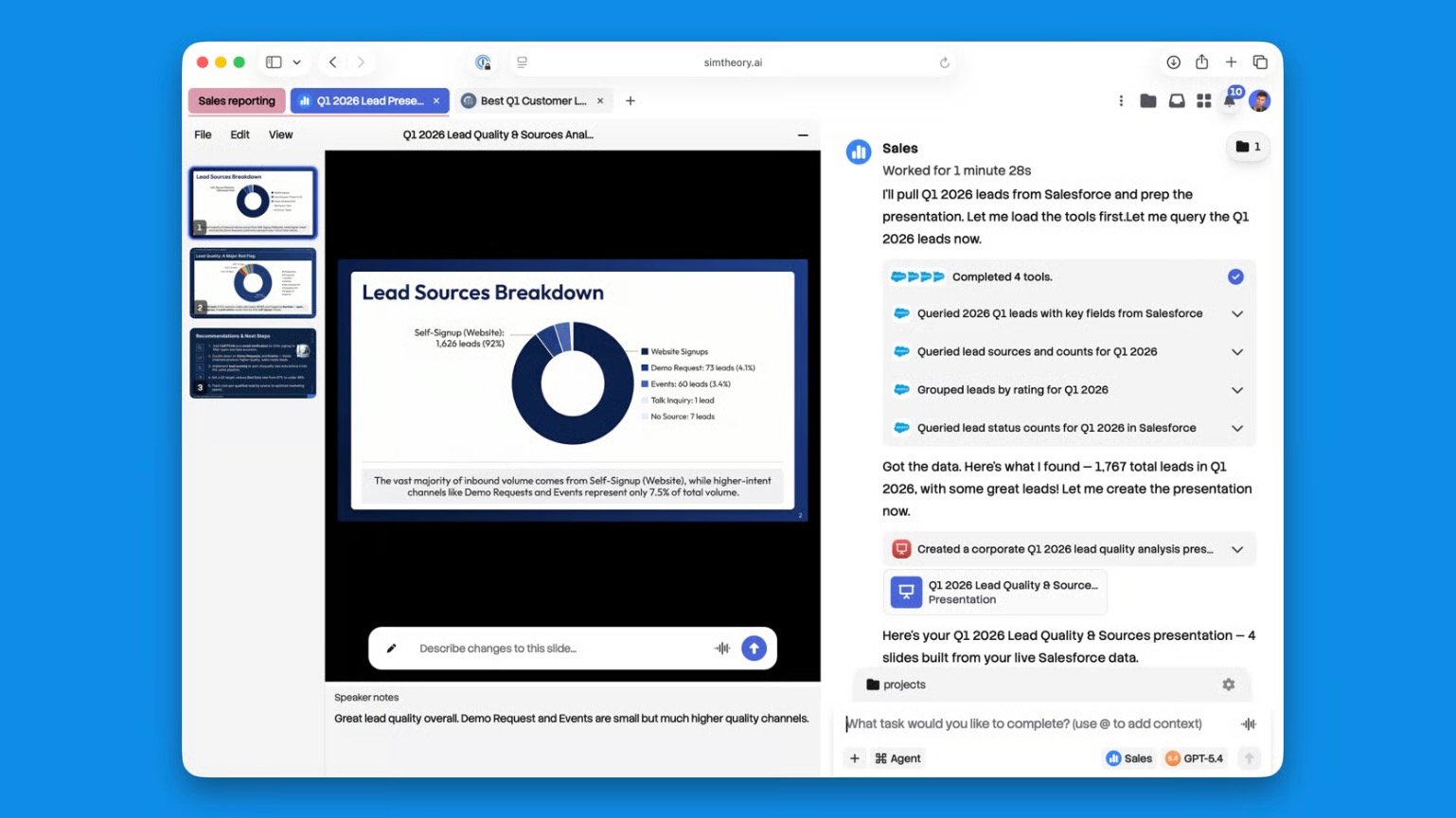
Task: Toggle the Safari sidebar button
Action: (274, 62)
